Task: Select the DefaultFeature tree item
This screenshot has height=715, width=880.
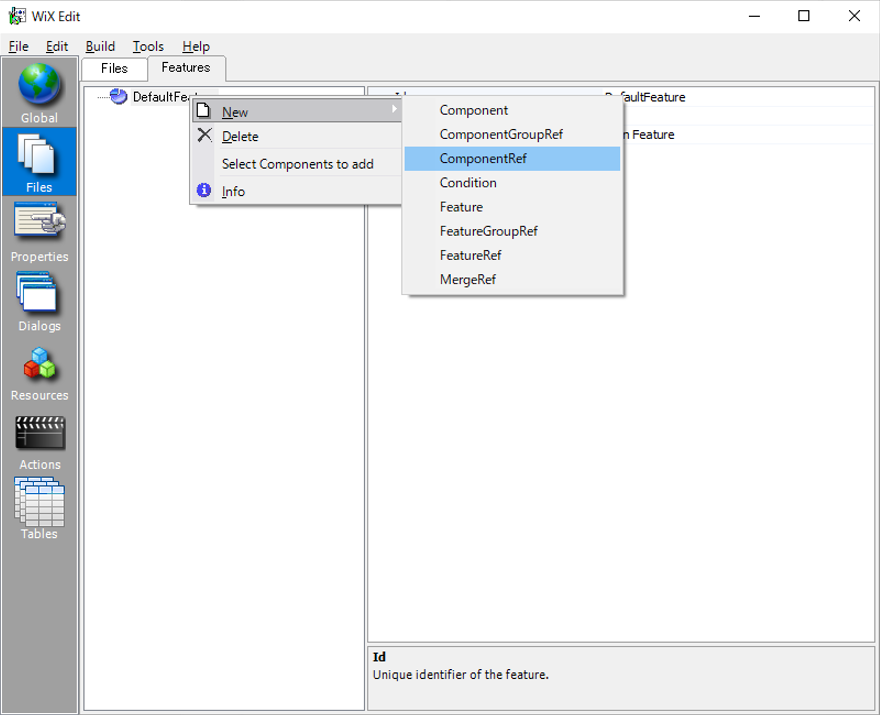Action: pos(162,97)
